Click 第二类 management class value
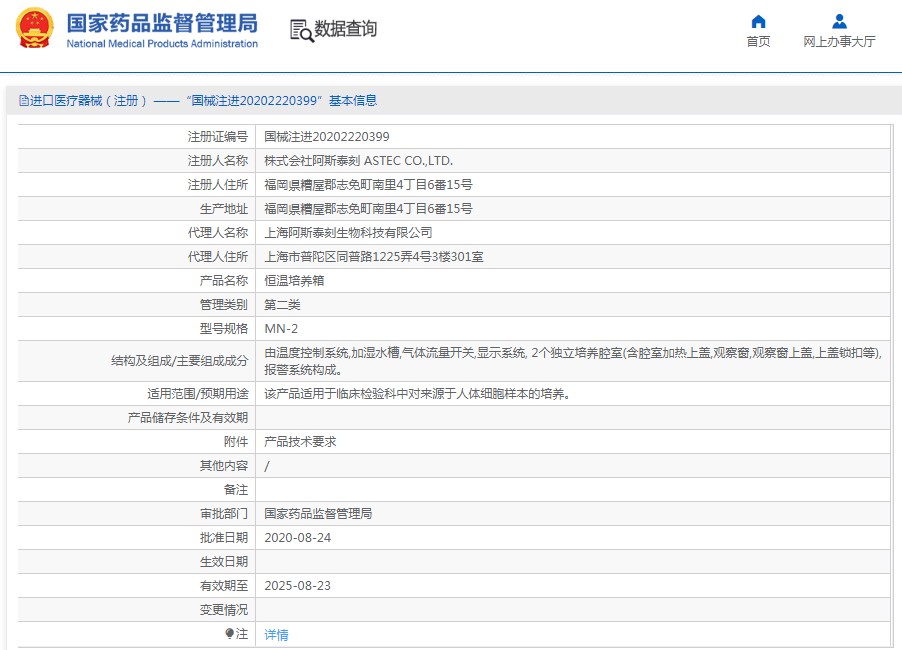Screen dimensions: 902x650 pyautogui.click(x=282, y=305)
